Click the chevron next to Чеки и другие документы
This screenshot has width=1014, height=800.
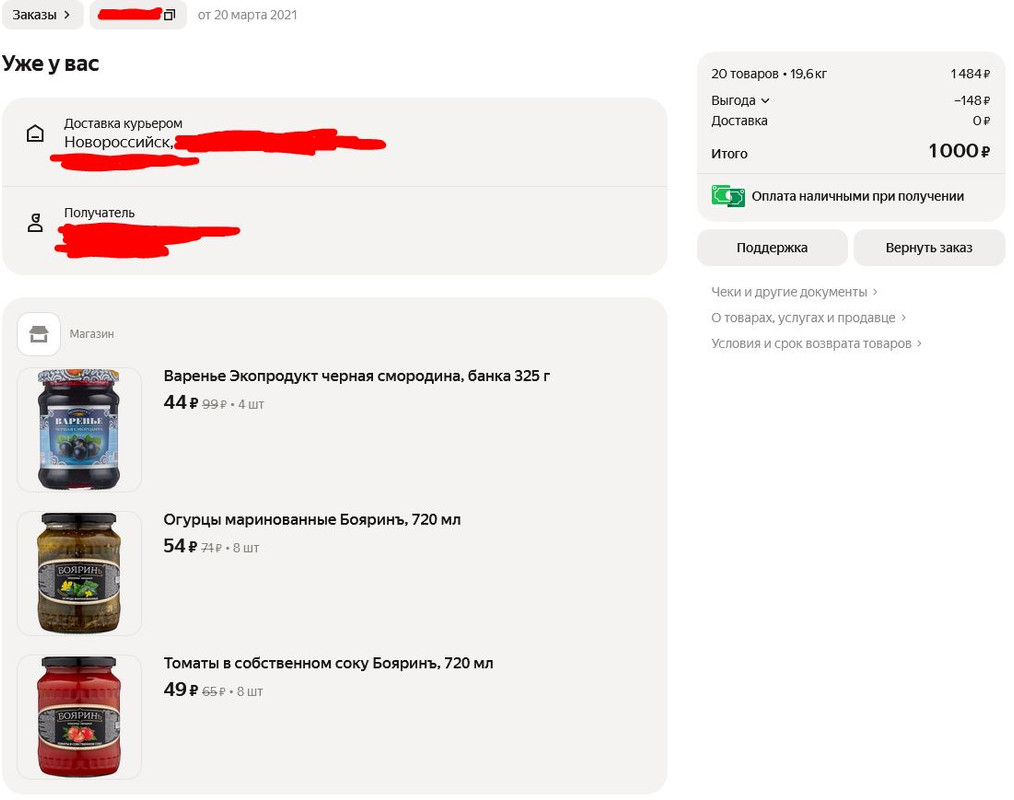pos(875,292)
